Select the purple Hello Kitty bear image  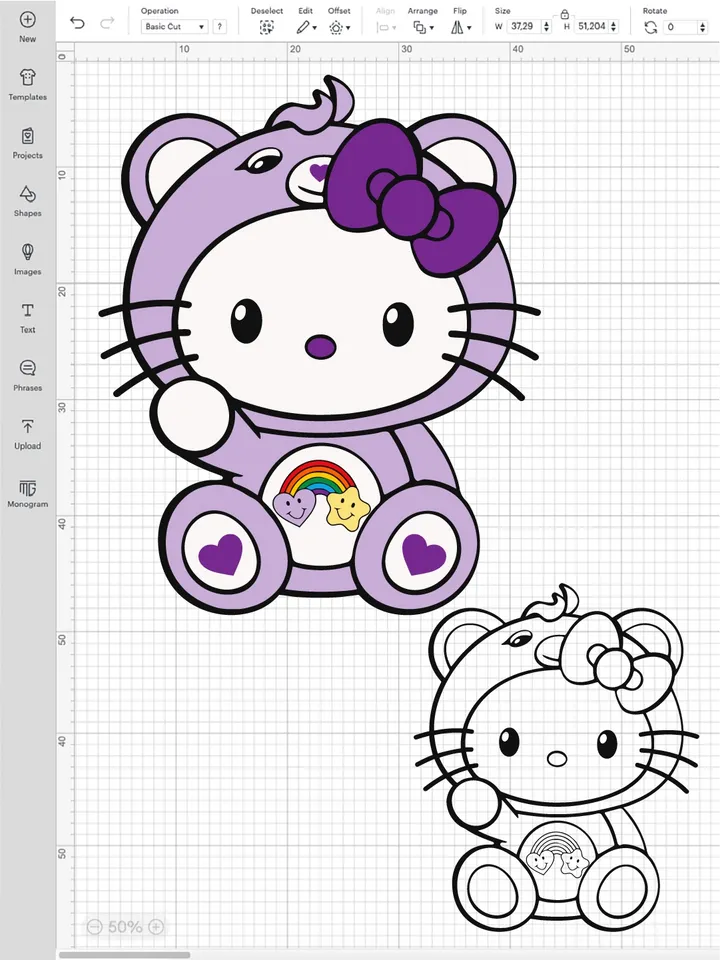pyautogui.click(x=320, y=345)
